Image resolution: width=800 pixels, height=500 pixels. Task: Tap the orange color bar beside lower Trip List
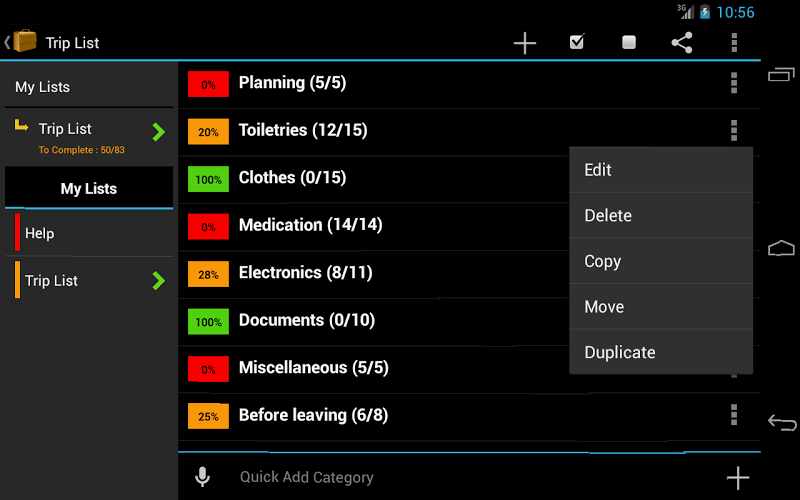coord(17,280)
